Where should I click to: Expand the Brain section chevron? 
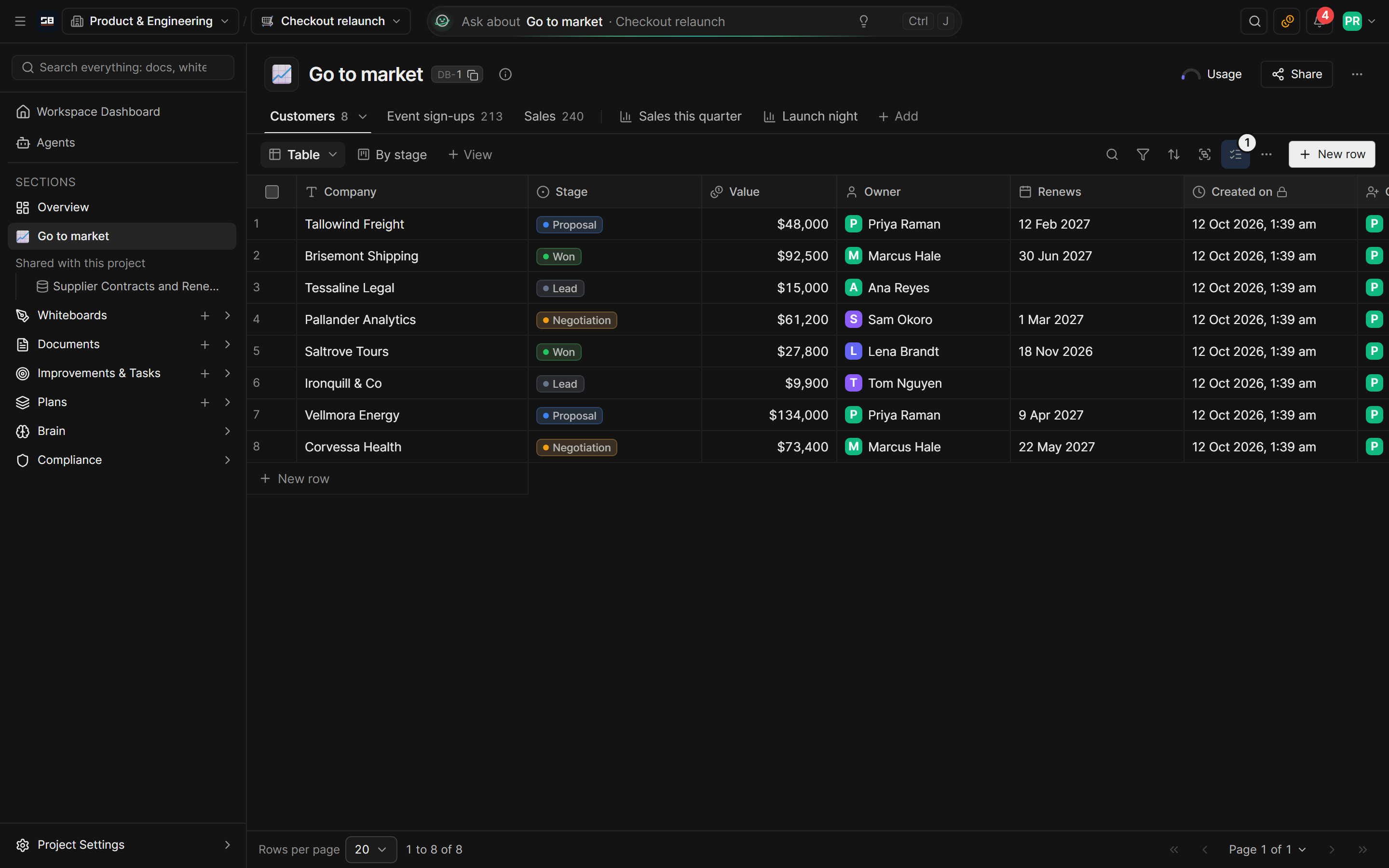point(227,431)
